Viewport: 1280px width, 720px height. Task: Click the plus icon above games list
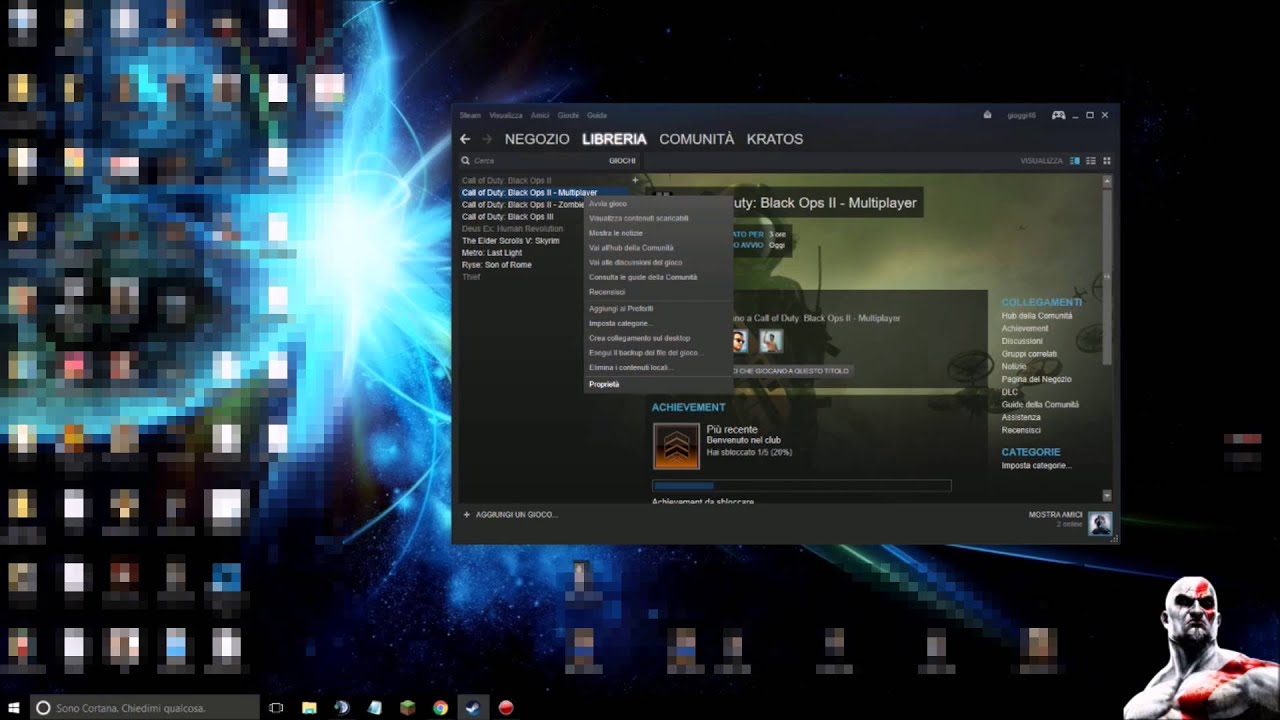635,180
